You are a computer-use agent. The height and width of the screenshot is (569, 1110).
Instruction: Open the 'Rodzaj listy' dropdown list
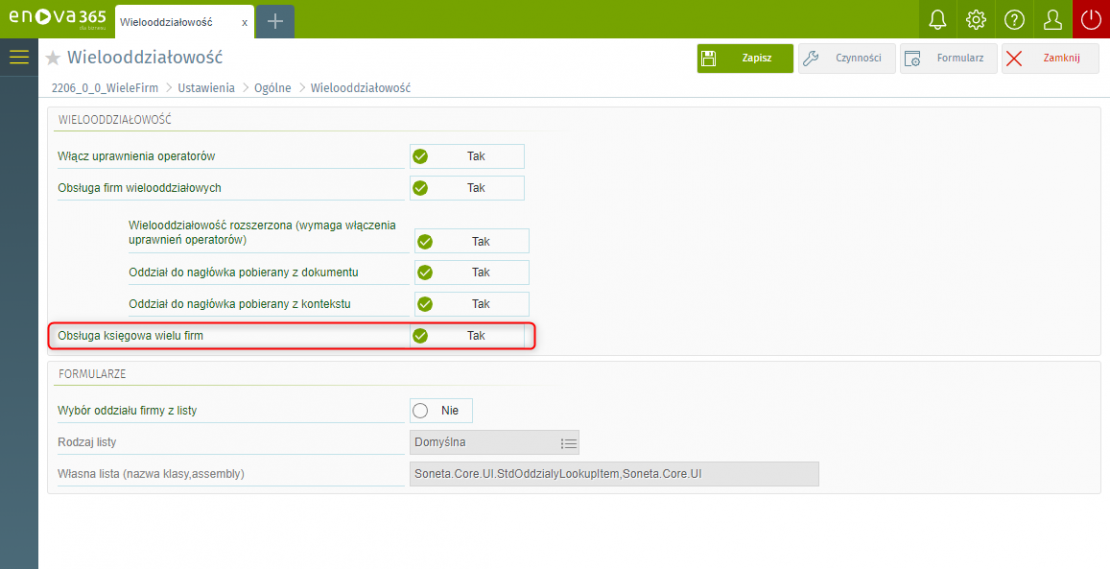point(568,442)
